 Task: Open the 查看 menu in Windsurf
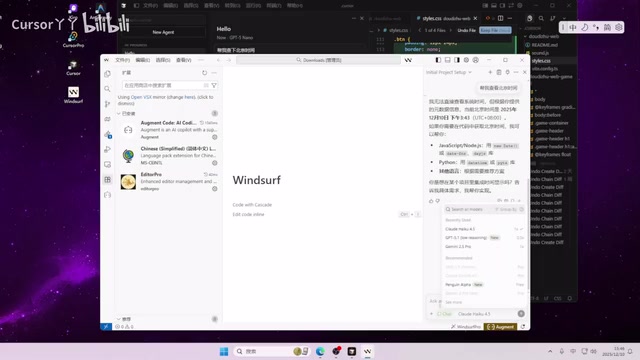[183, 60]
